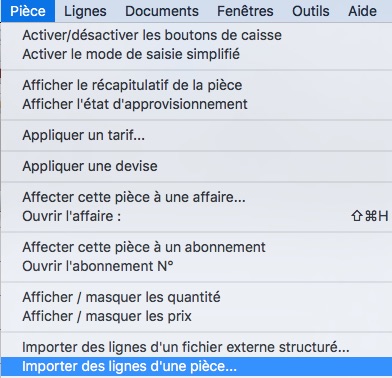392x378 pixels.
Task: Open the Outils menu
Action: pyautogui.click(x=311, y=11)
